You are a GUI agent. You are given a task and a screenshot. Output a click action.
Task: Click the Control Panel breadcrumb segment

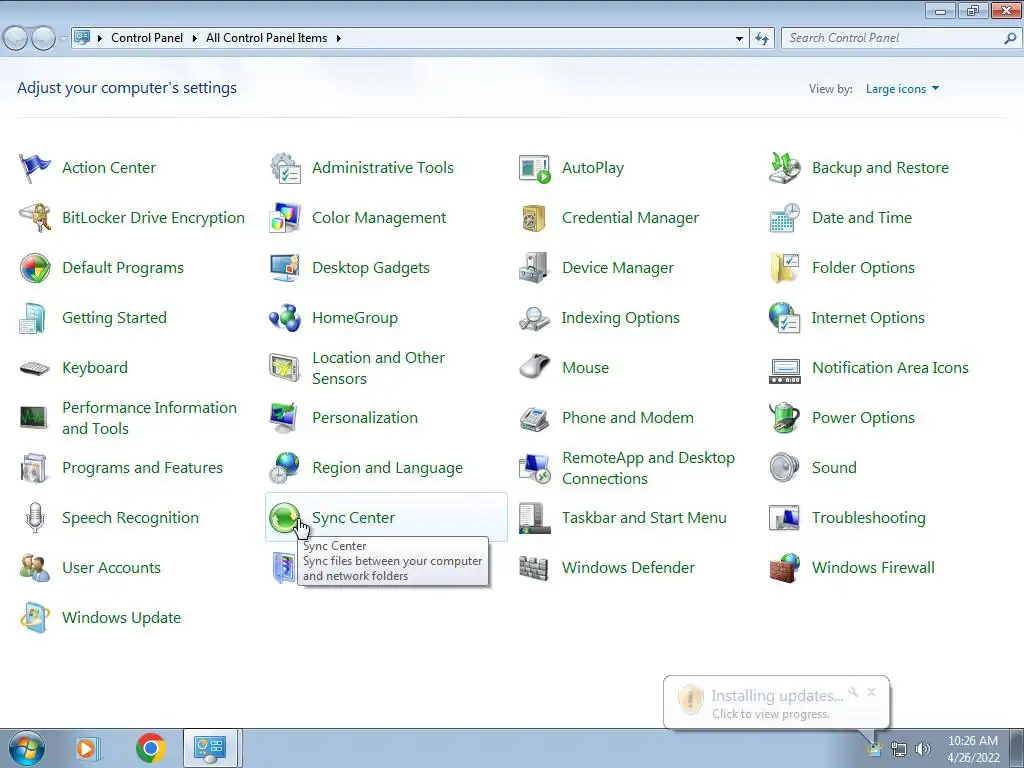(147, 39)
